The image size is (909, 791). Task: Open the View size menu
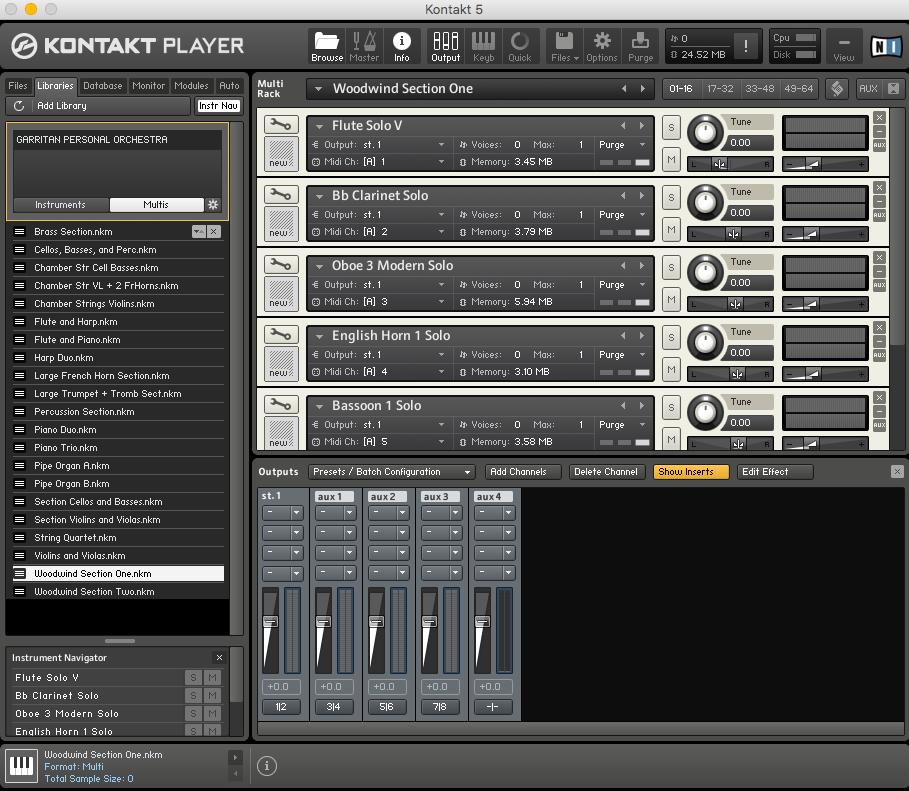coord(843,46)
